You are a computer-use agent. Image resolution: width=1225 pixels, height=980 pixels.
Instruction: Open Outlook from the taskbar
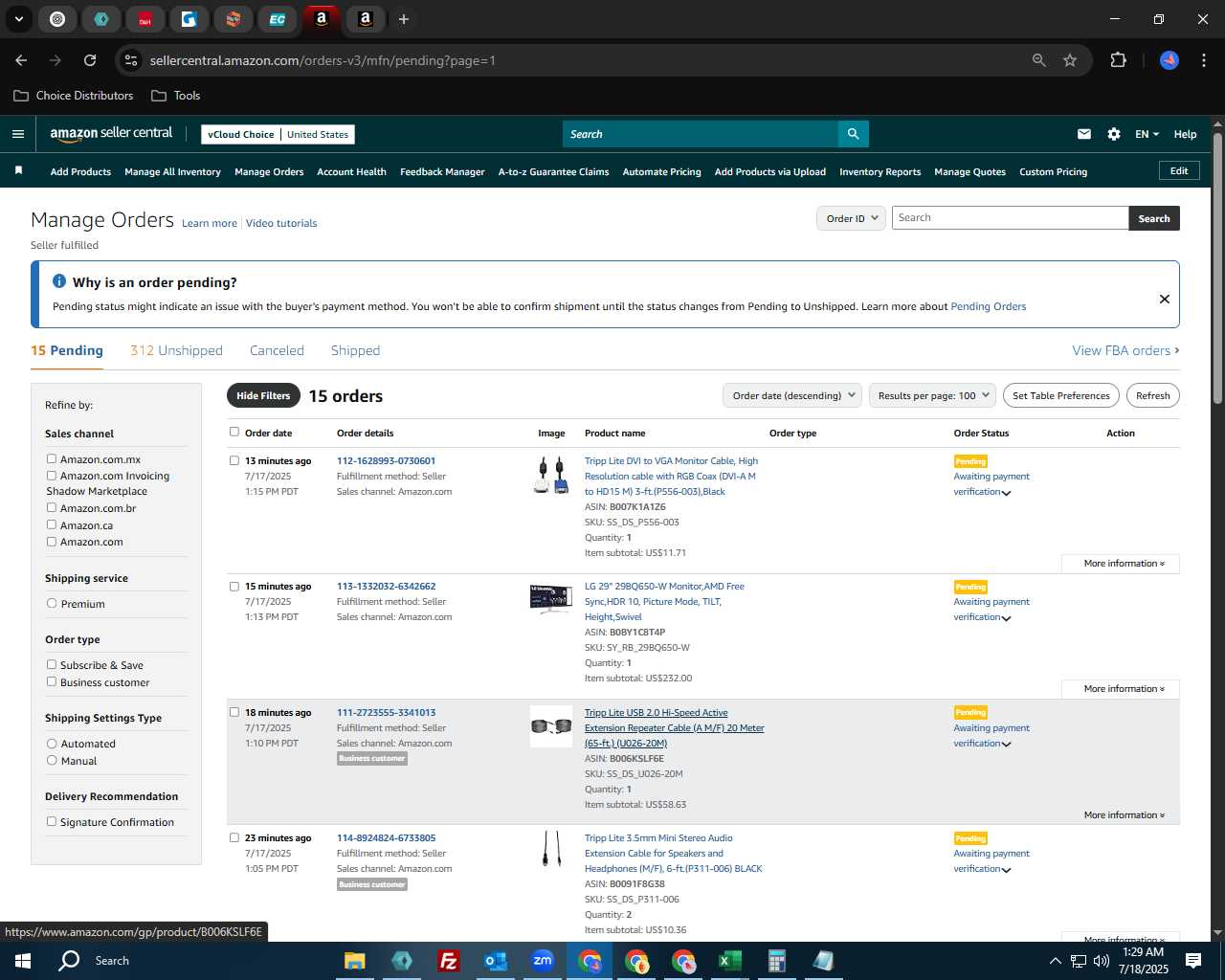495,961
